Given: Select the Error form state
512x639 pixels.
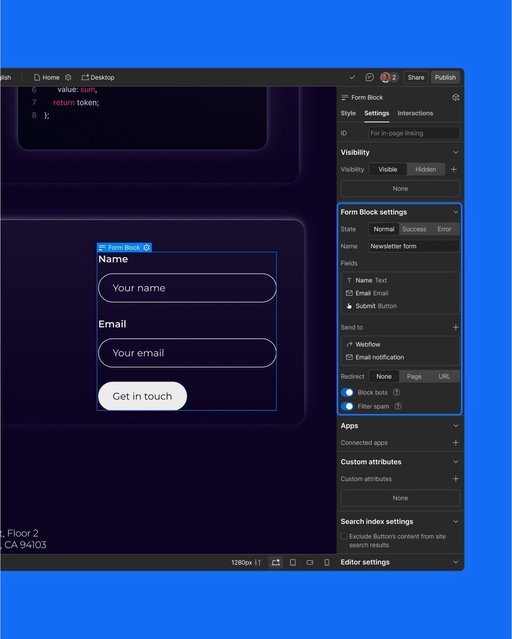Looking at the screenshot, I should point(444,229).
